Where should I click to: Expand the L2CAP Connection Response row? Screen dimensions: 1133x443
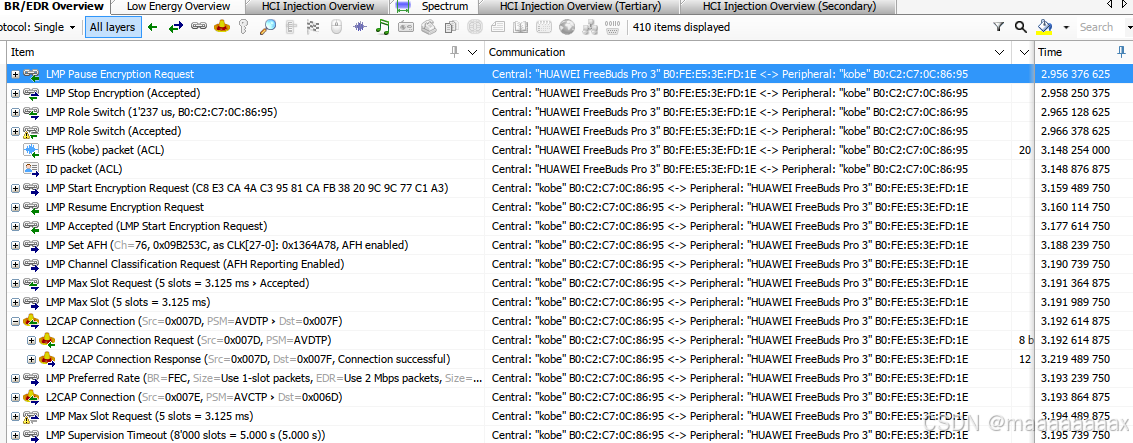point(31,359)
